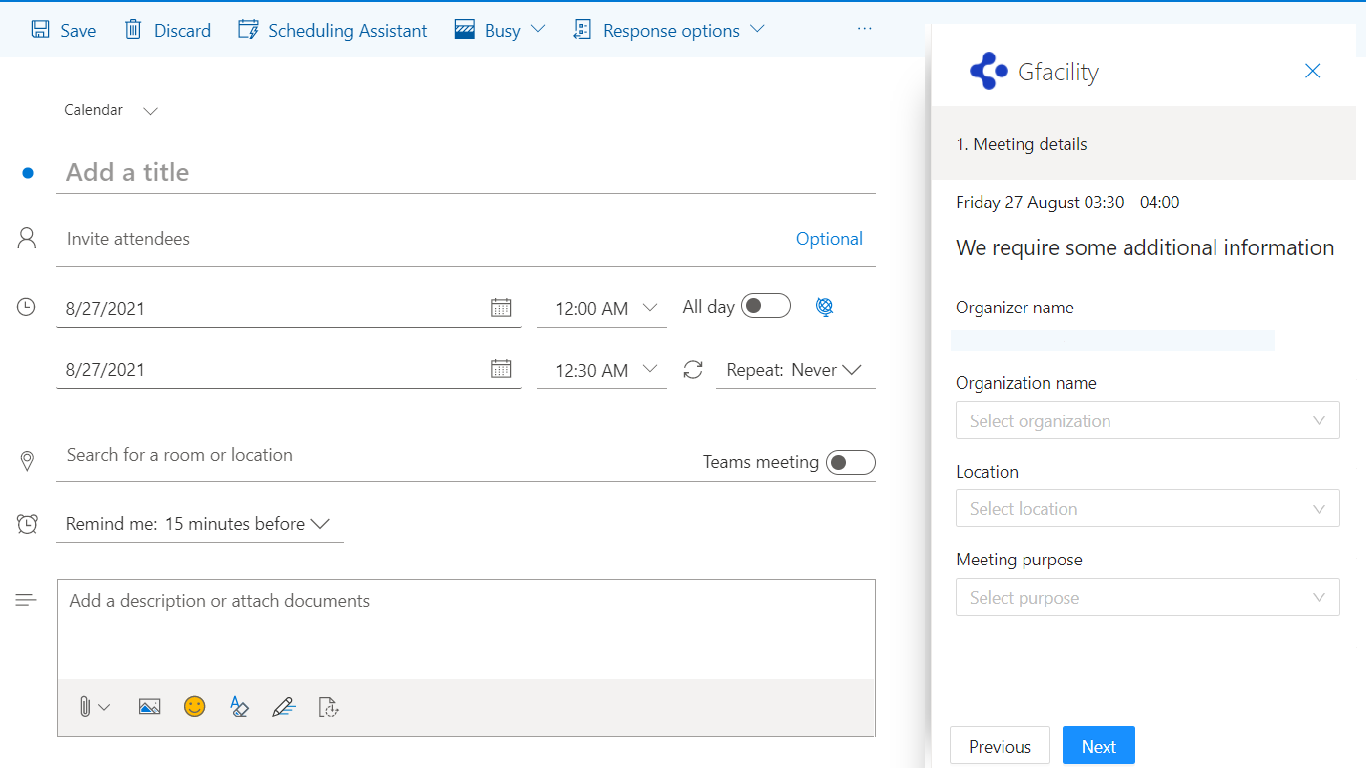Click the Optional attendees link
Screen dimensions: 1366x768
(x=829, y=239)
